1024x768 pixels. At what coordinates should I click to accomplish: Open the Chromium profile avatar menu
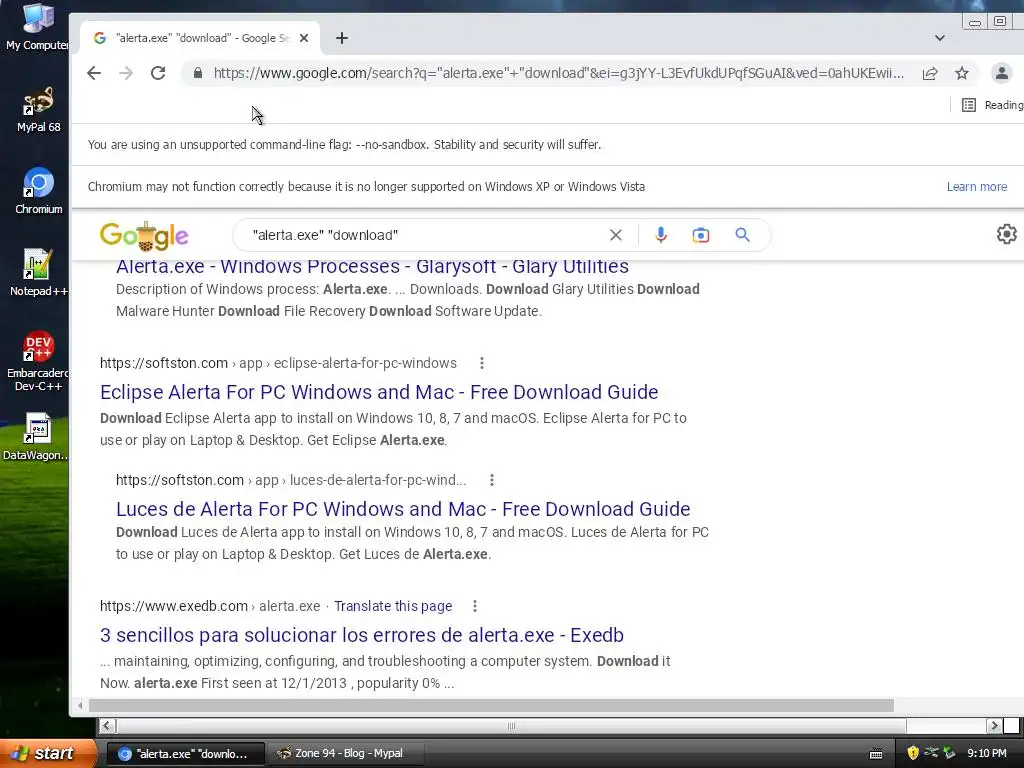click(1001, 73)
